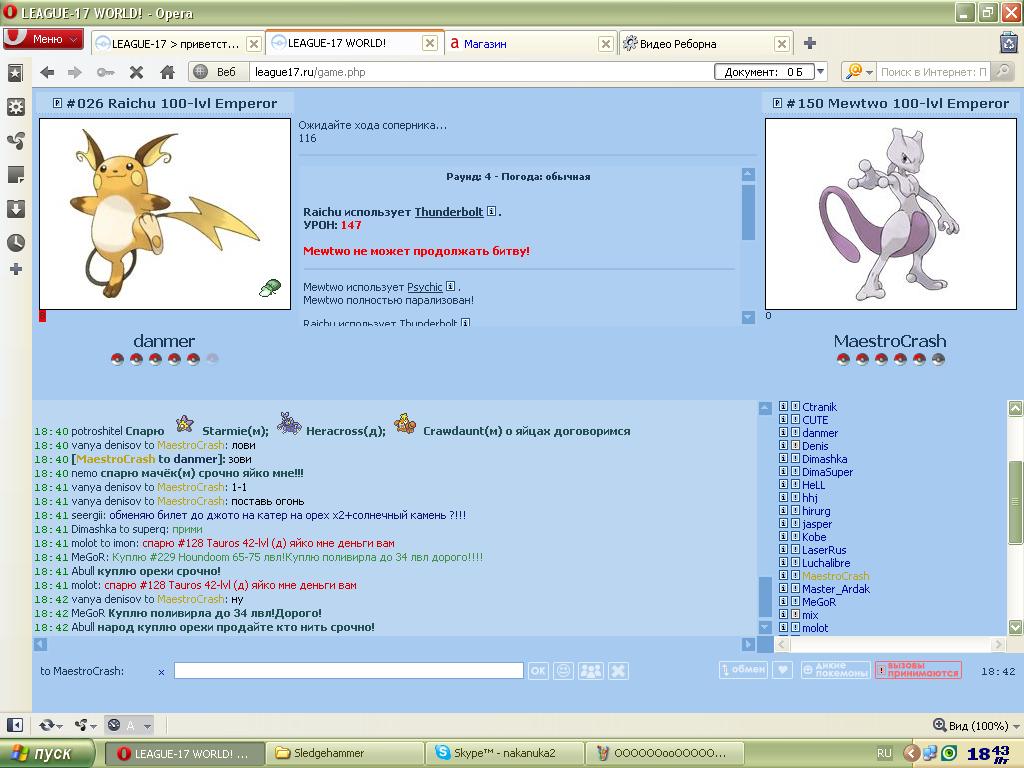
Task: Click the battle log scrollbar thumb
Action: (x=748, y=212)
